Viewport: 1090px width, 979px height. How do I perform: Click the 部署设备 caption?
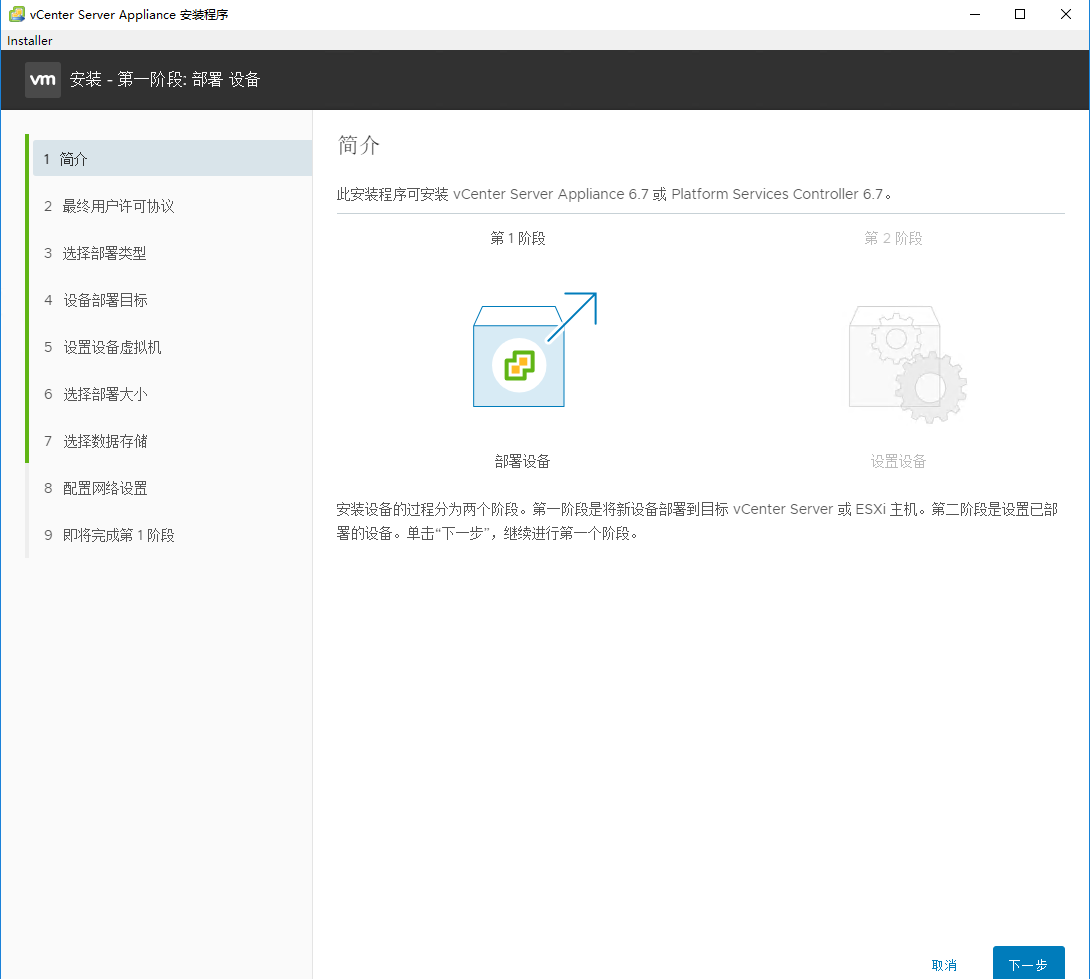click(x=522, y=462)
